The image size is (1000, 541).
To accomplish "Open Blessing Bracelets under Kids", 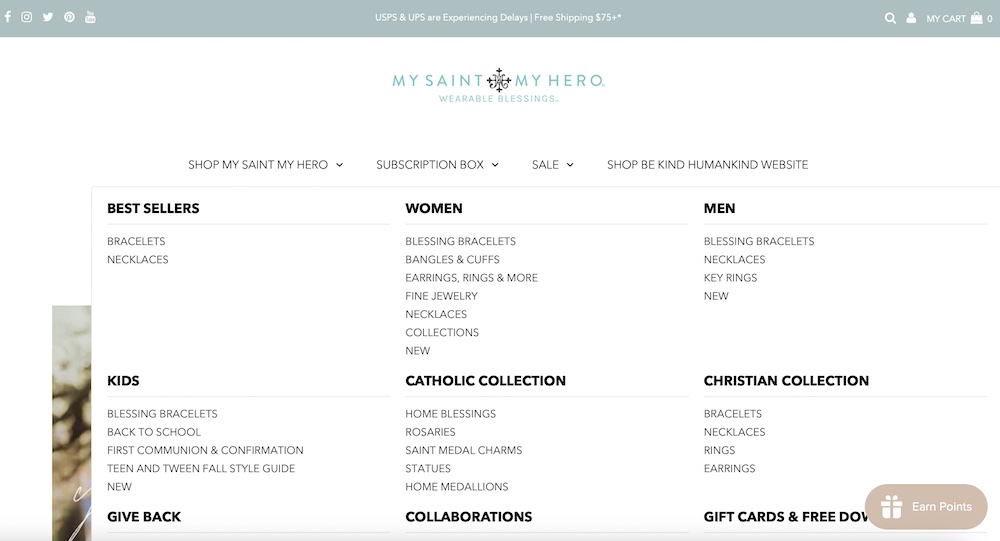I will click(x=162, y=413).
